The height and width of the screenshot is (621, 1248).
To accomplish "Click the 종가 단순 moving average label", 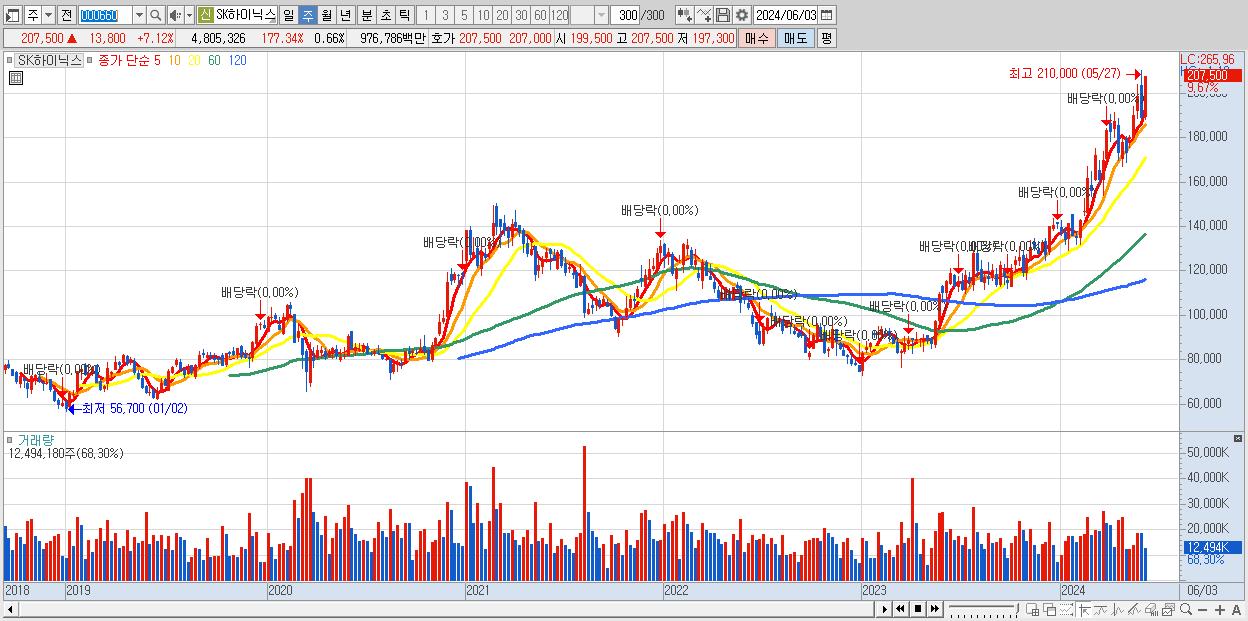I will tap(124, 60).
